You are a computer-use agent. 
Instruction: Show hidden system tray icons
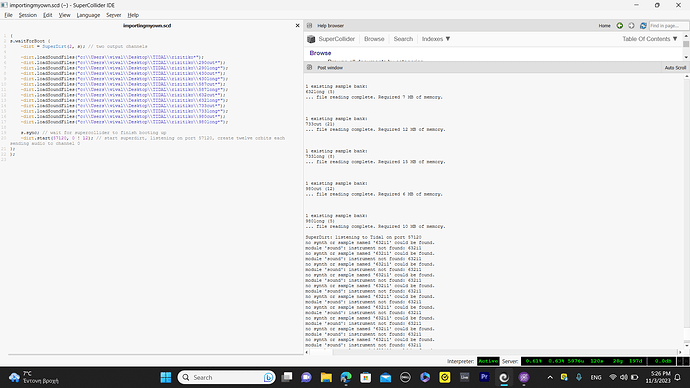[x=550, y=377]
